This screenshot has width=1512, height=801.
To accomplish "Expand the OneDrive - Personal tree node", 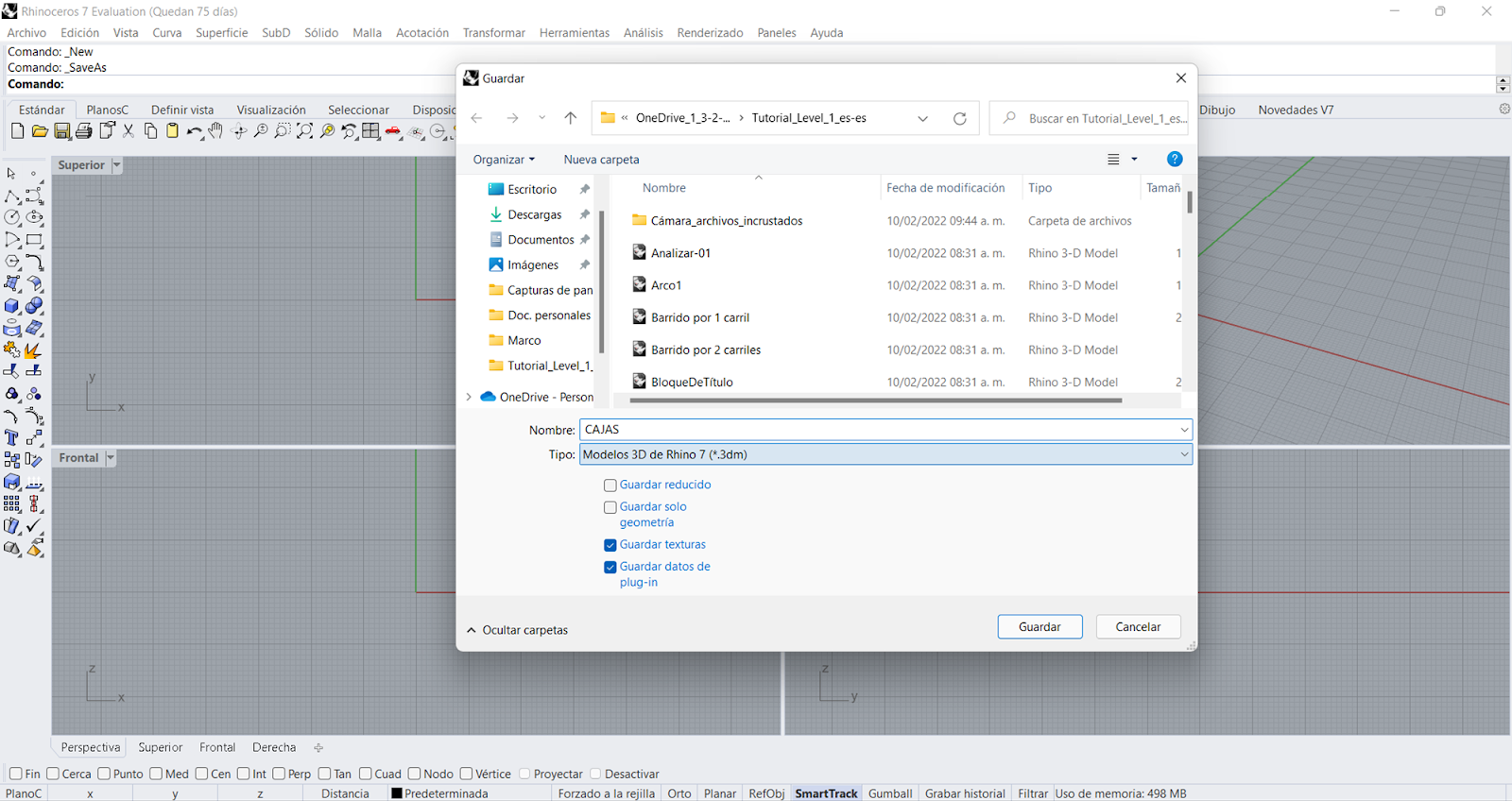I will [x=469, y=397].
